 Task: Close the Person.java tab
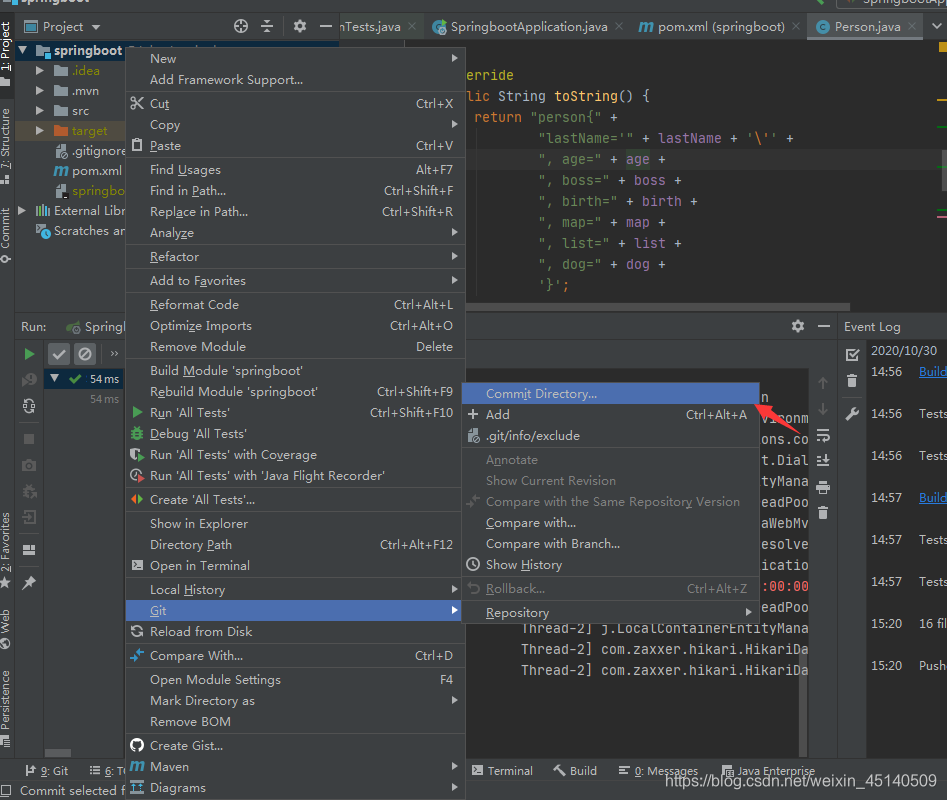(912, 26)
